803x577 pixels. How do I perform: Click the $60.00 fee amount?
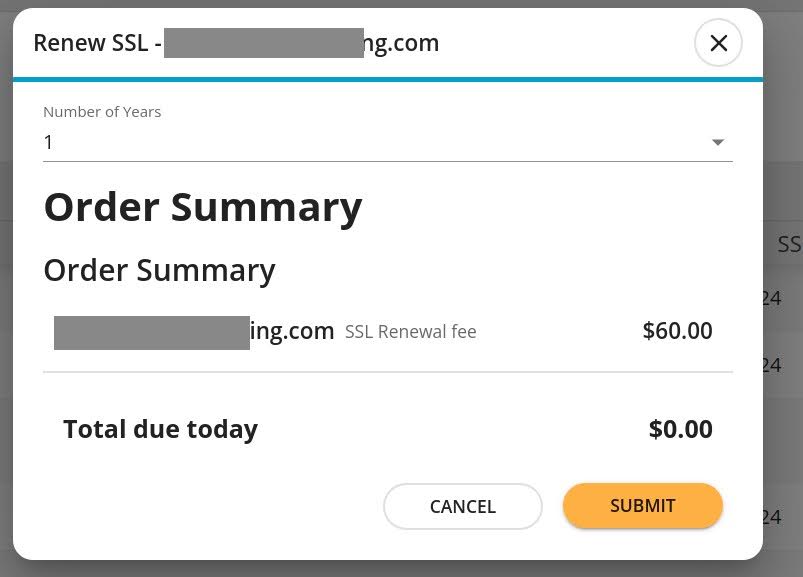pos(677,330)
